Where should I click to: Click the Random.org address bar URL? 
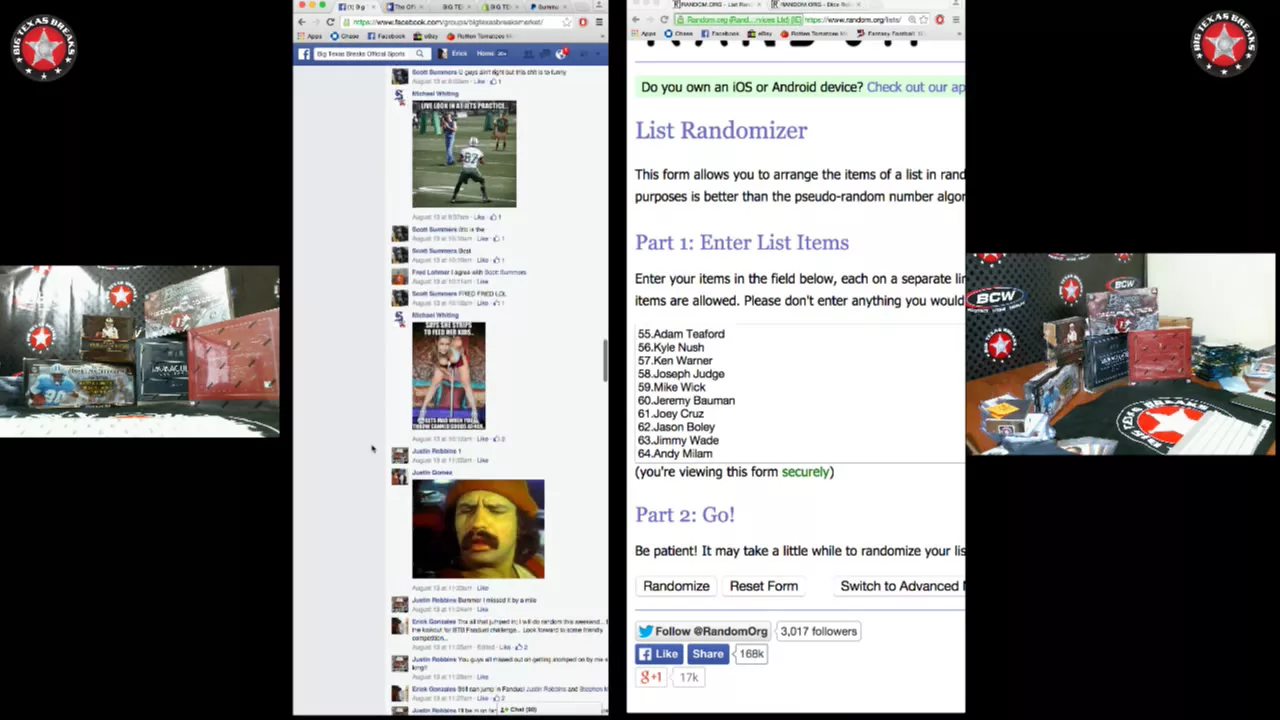click(x=853, y=19)
